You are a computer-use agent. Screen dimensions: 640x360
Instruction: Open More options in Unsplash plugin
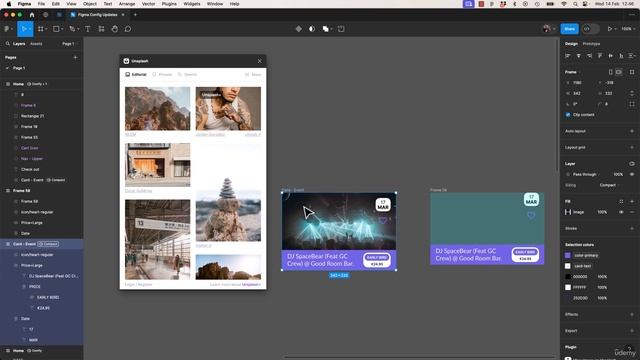[x=253, y=75]
